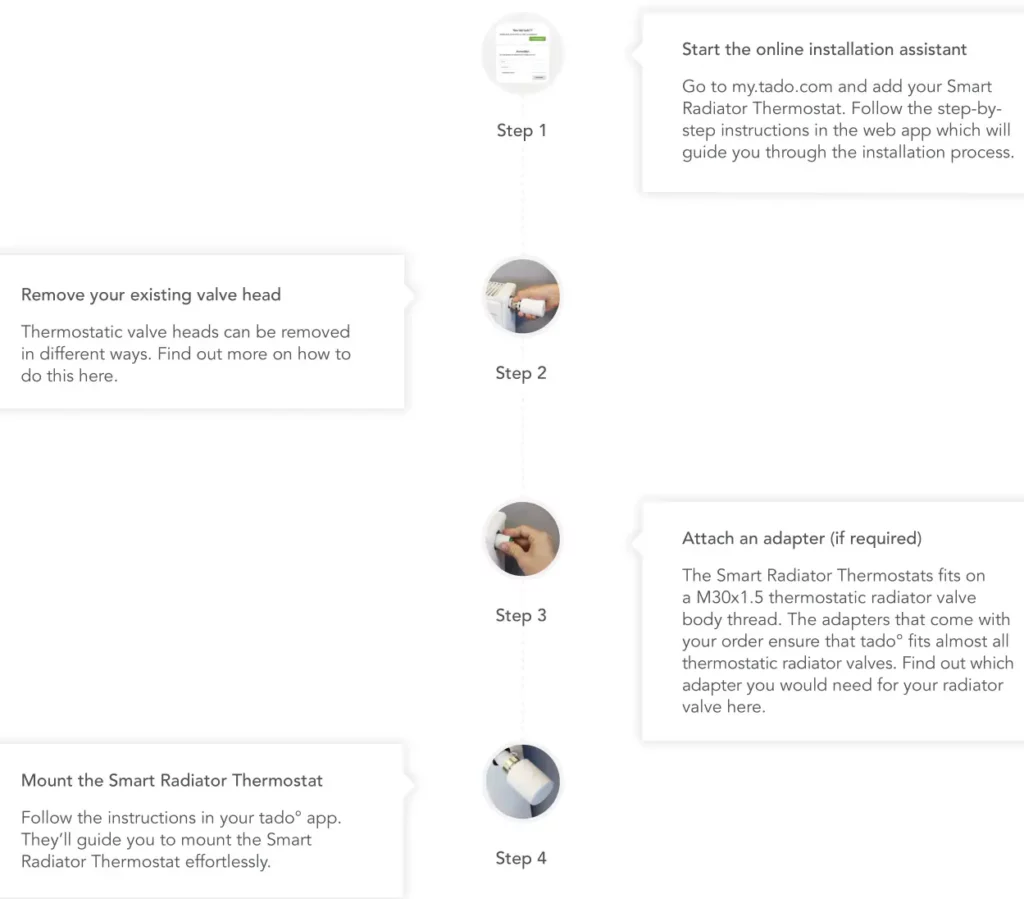Click the 'Step 1' label
1024x899 pixels.
click(x=521, y=131)
